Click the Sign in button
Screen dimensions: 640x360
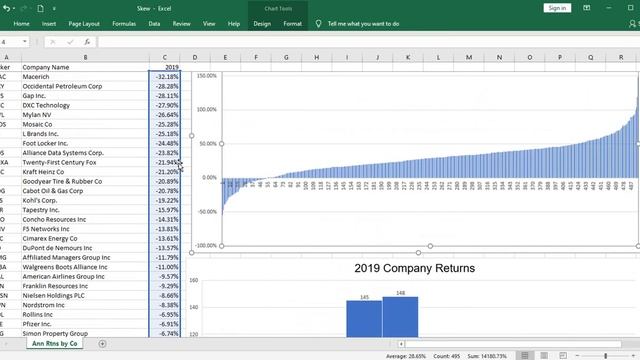pos(557,8)
